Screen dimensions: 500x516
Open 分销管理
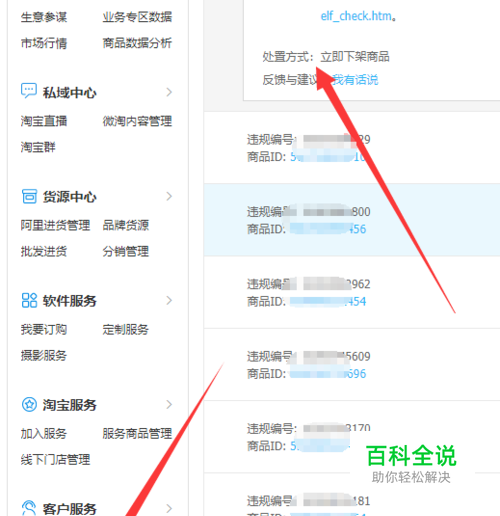(125, 251)
